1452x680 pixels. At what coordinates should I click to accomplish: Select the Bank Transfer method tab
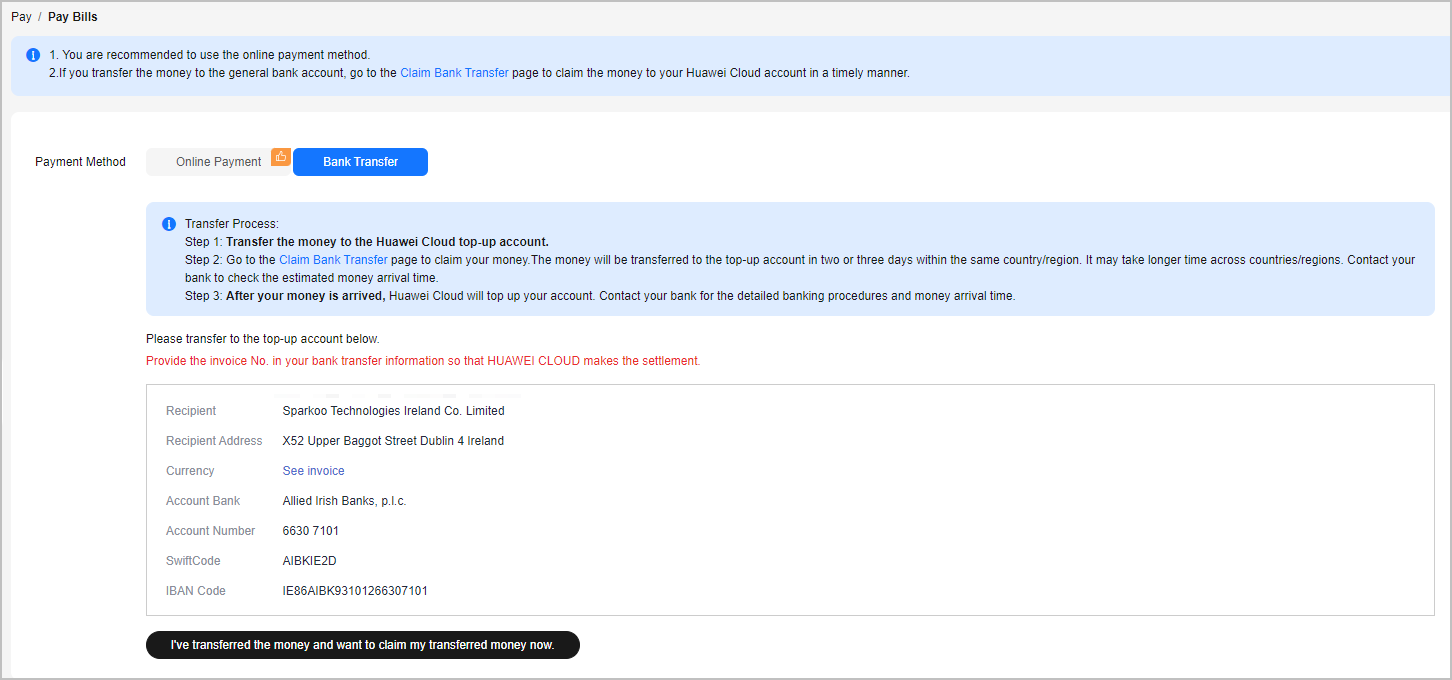coord(360,162)
